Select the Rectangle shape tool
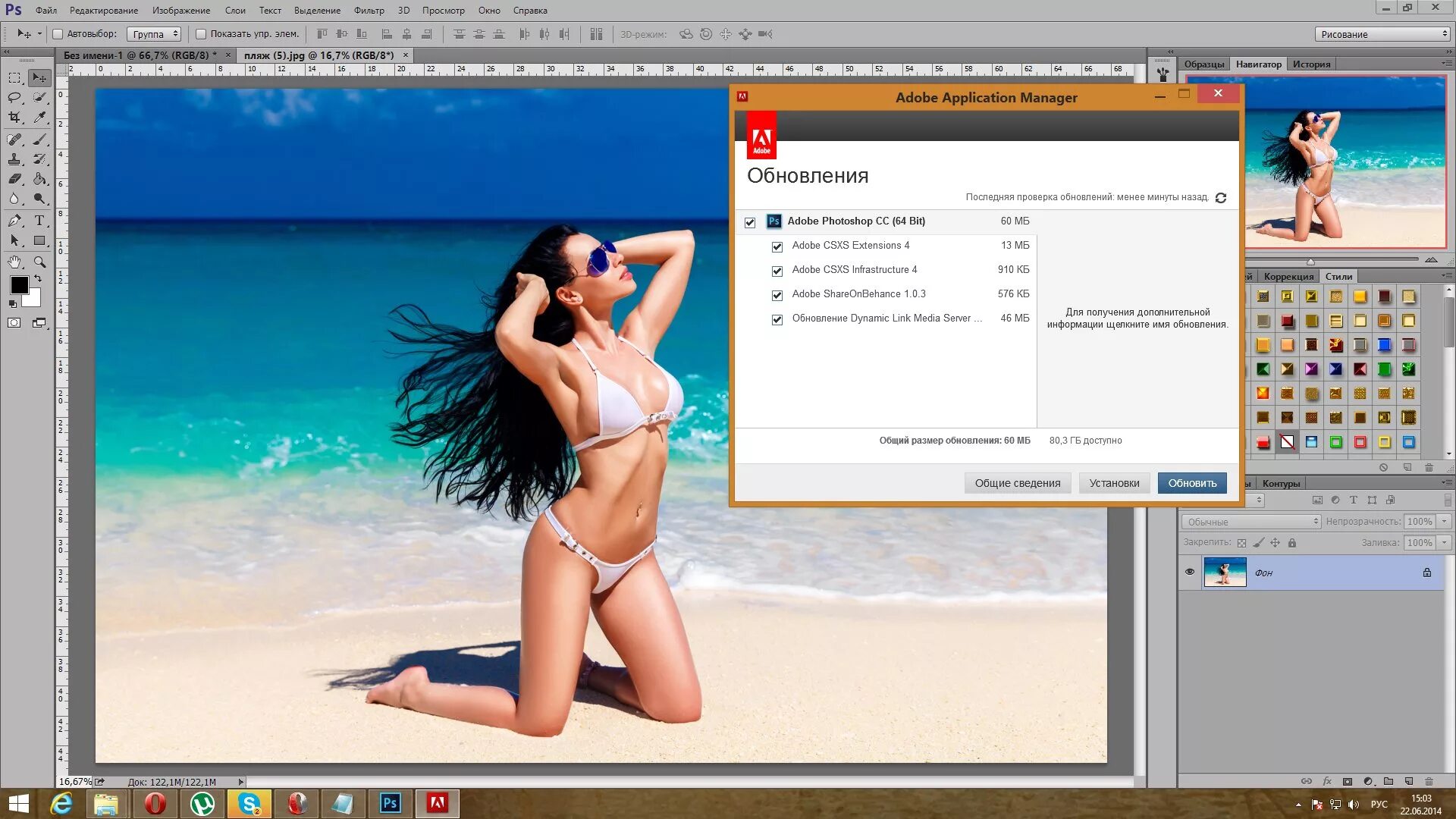1456x819 pixels. pyautogui.click(x=39, y=240)
